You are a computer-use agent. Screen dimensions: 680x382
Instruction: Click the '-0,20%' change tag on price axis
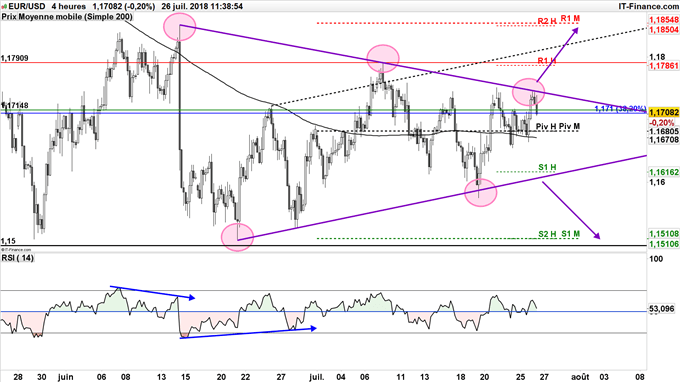pos(661,123)
